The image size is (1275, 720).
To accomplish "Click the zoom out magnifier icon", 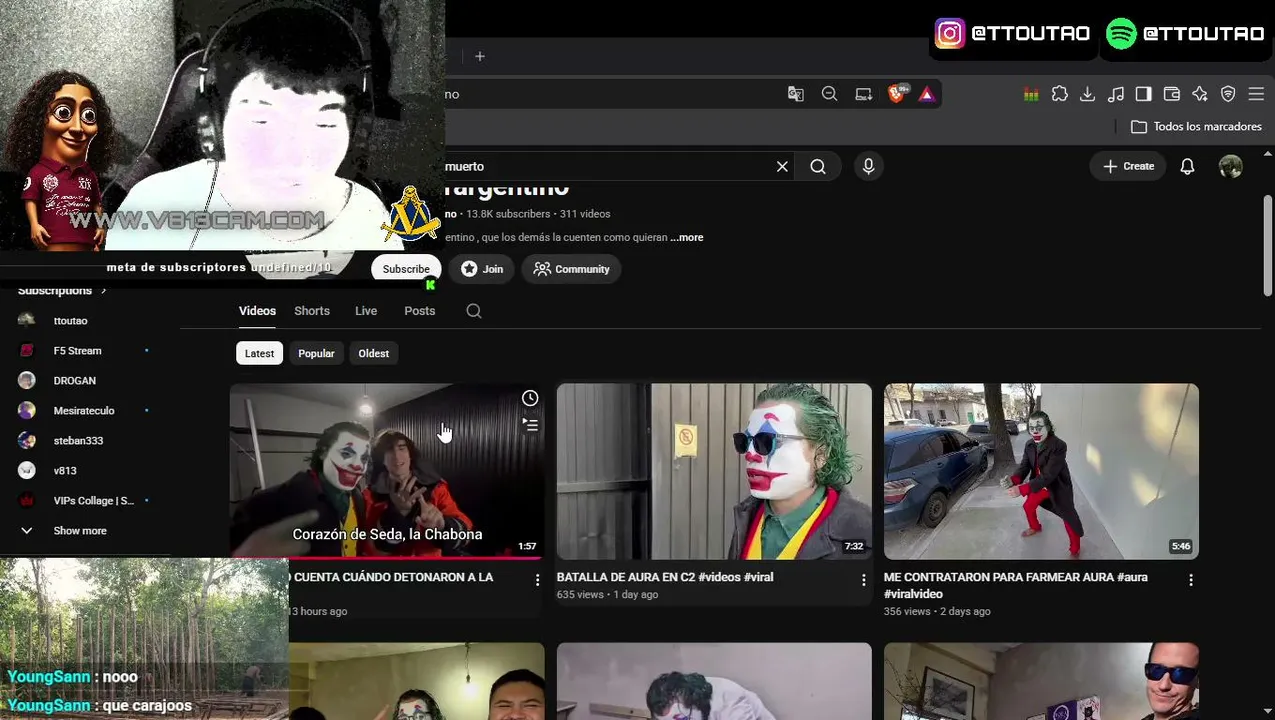I will (829, 94).
